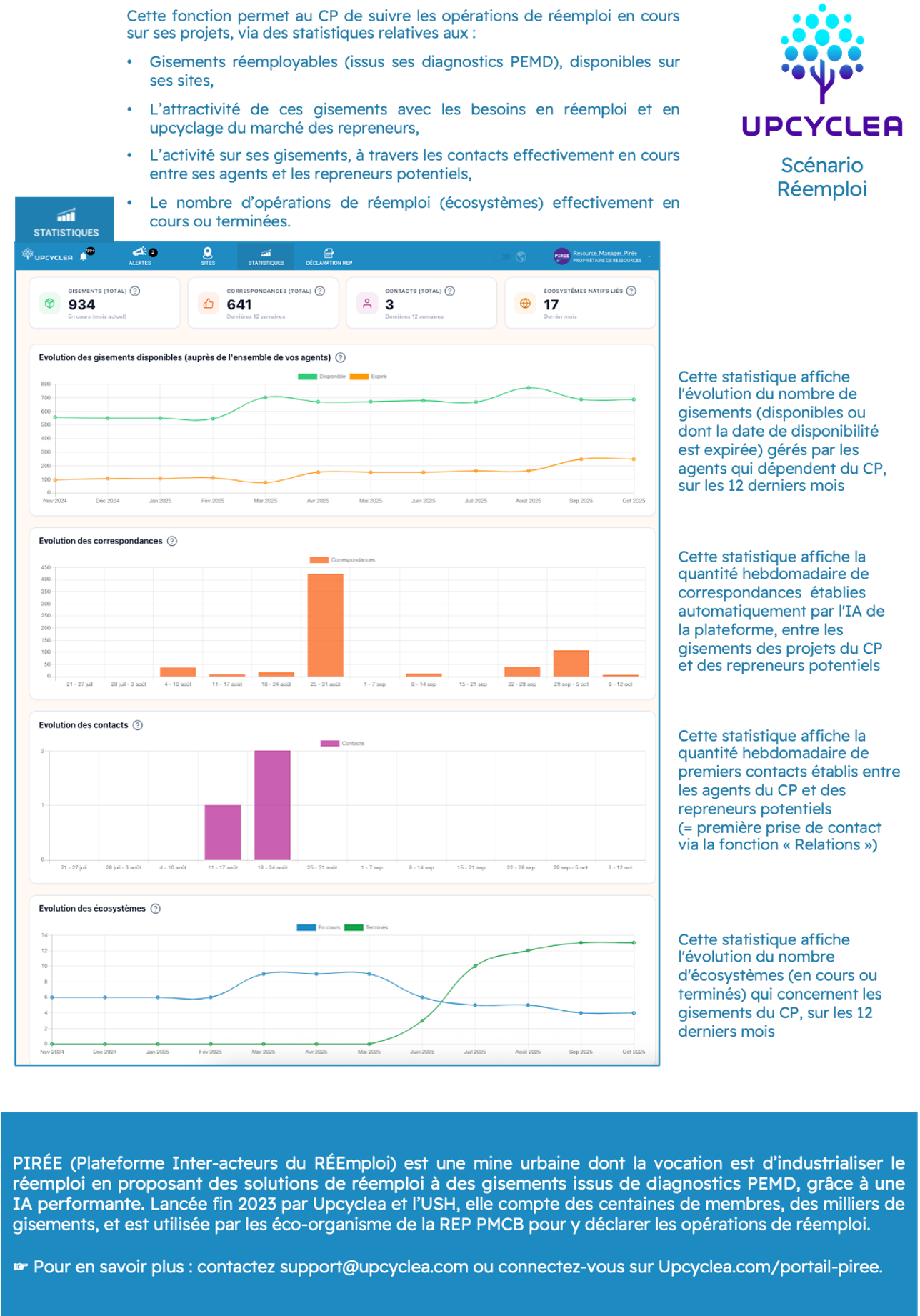The height and width of the screenshot is (1316, 920).
Task: Select the Statistiques tab in the navbar
Action: click(266, 256)
